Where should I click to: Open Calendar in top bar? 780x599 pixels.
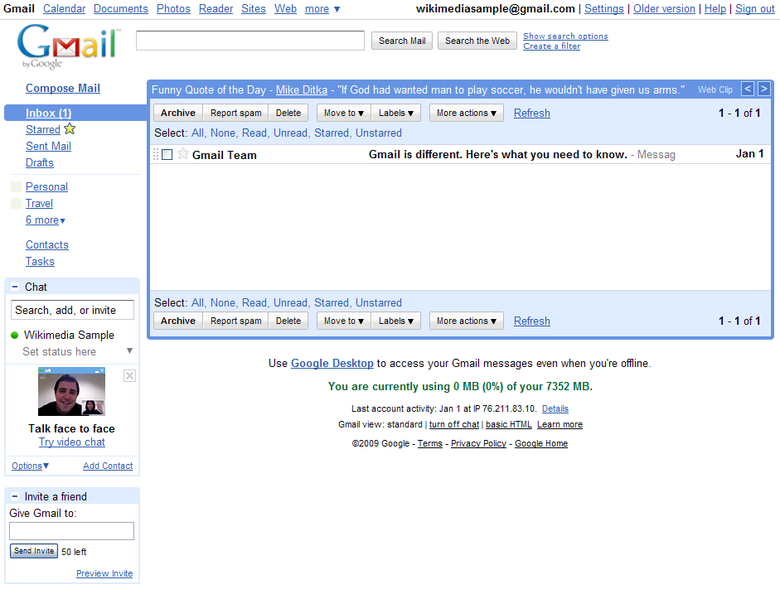tap(64, 9)
